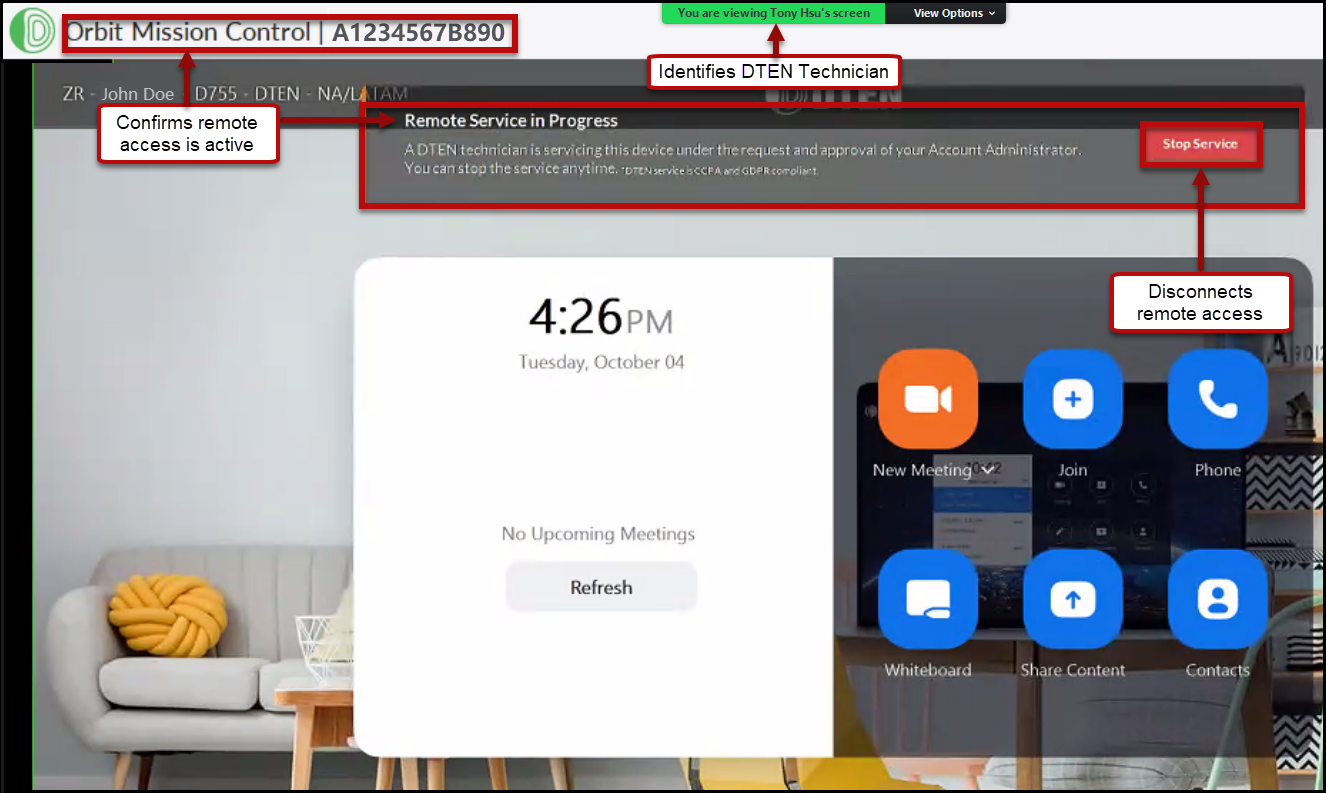
Task: Start a New Meeting with the orange camera icon
Action: tap(928, 399)
